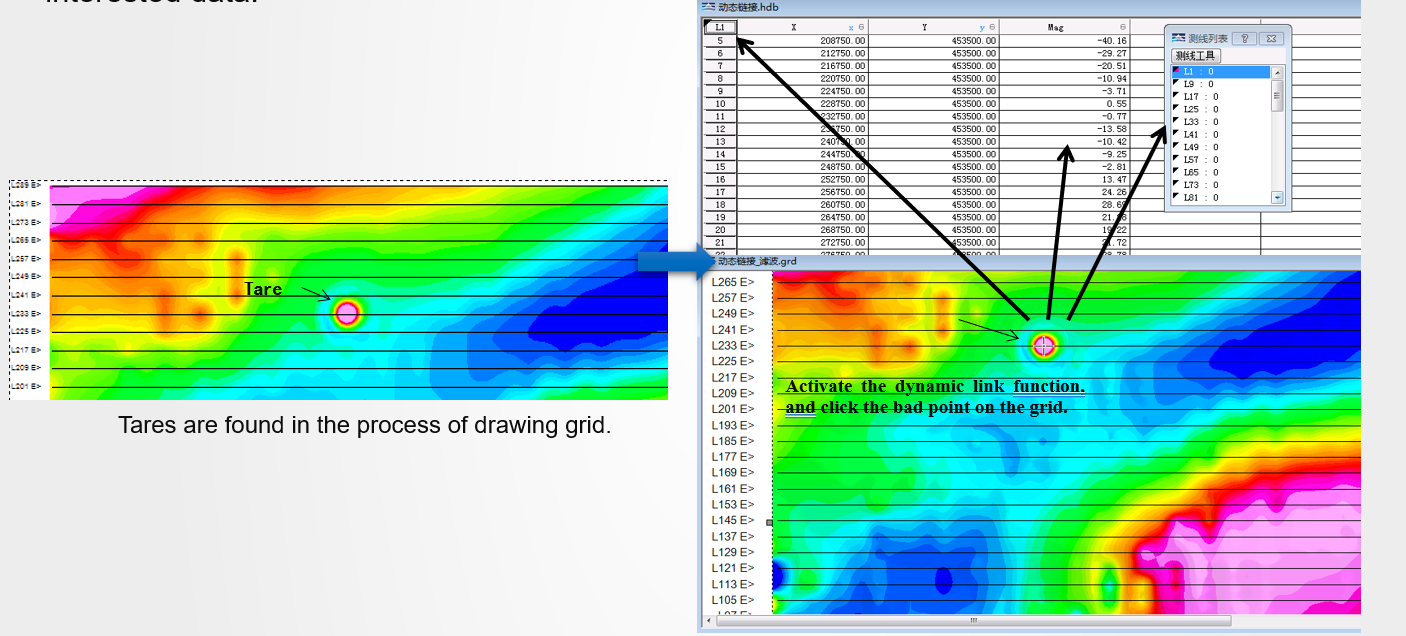Click the Mag column header
The width and height of the screenshot is (1406, 636).
[1056, 28]
